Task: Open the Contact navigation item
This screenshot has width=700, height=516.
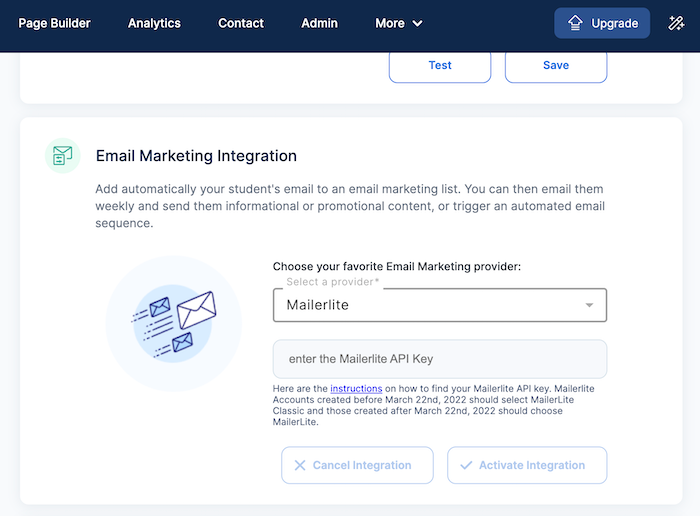Action: point(241,23)
